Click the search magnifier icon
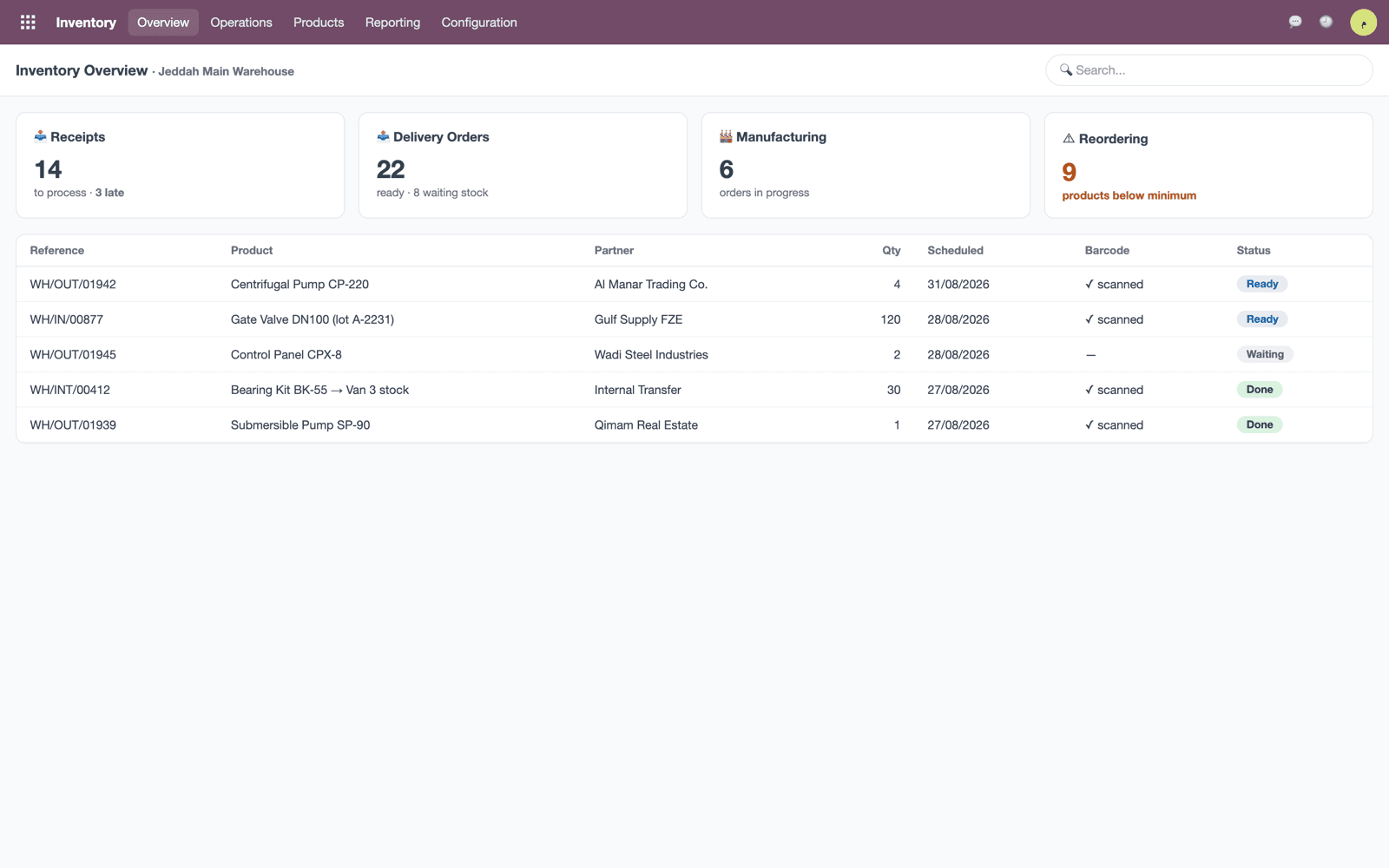 click(x=1066, y=69)
